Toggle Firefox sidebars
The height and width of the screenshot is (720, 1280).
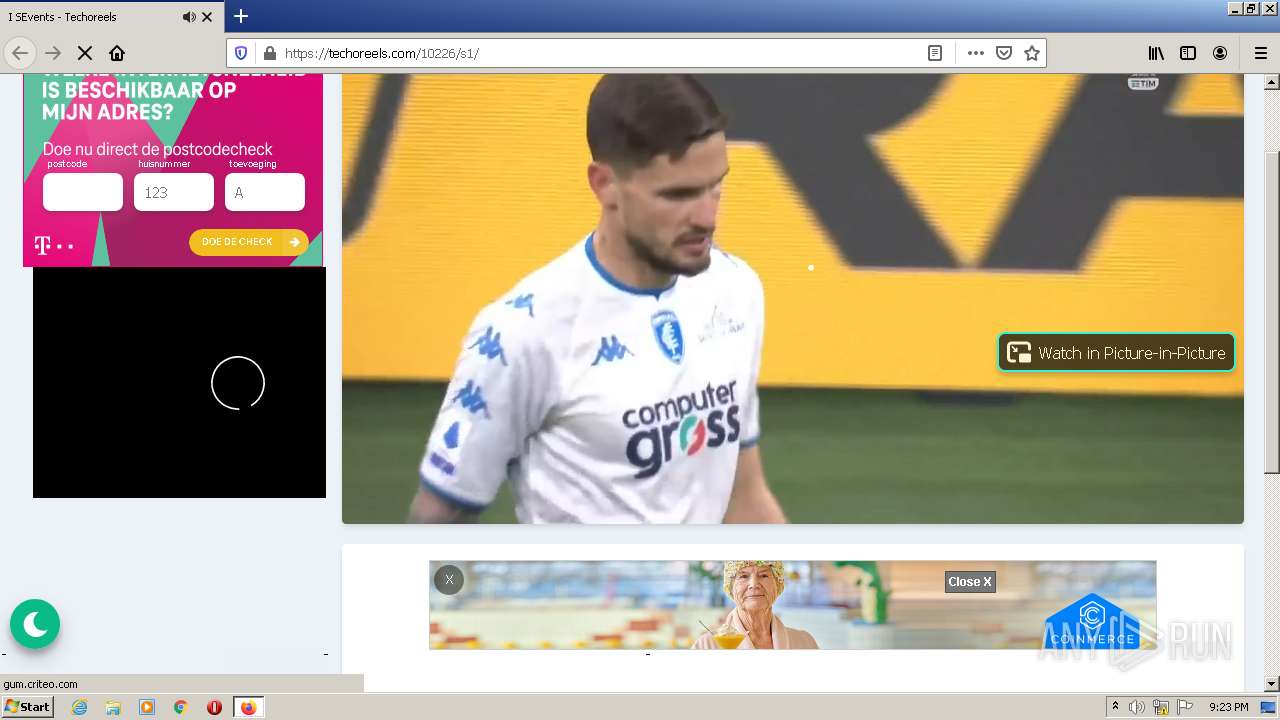(1188, 53)
